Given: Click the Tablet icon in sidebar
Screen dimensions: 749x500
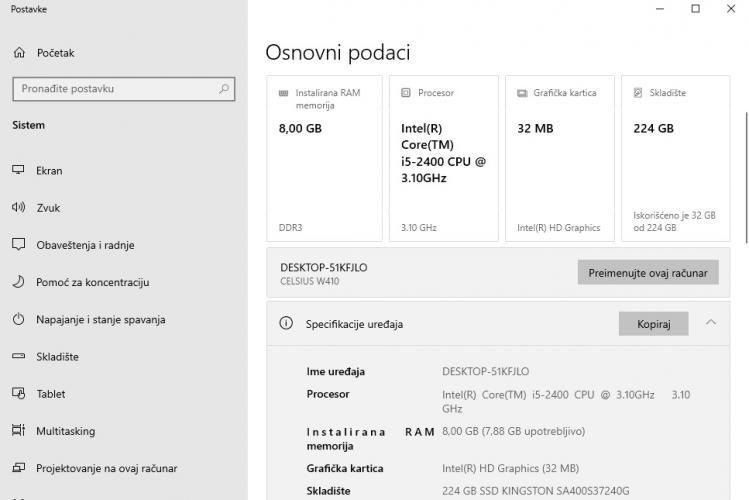Looking at the screenshot, I should coord(18,394).
